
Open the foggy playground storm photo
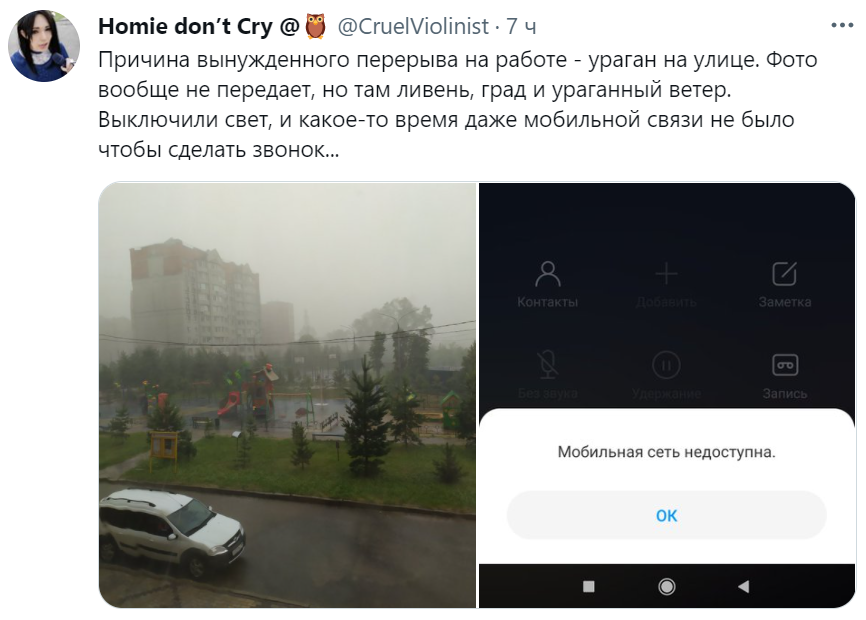[x=287, y=395]
